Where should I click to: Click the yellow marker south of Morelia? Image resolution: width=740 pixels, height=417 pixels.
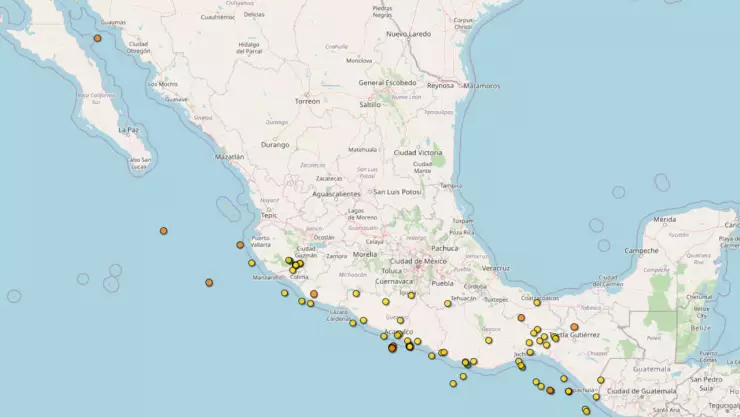pyautogui.click(x=356, y=294)
